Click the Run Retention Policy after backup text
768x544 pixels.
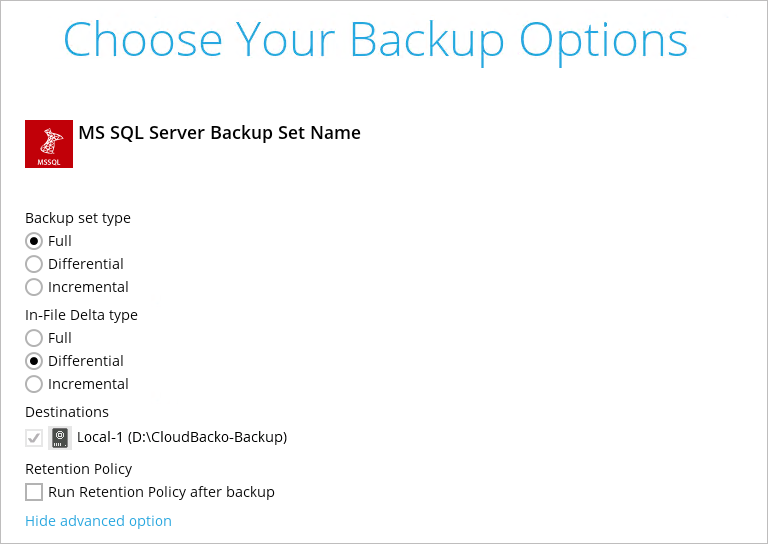[x=162, y=492]
